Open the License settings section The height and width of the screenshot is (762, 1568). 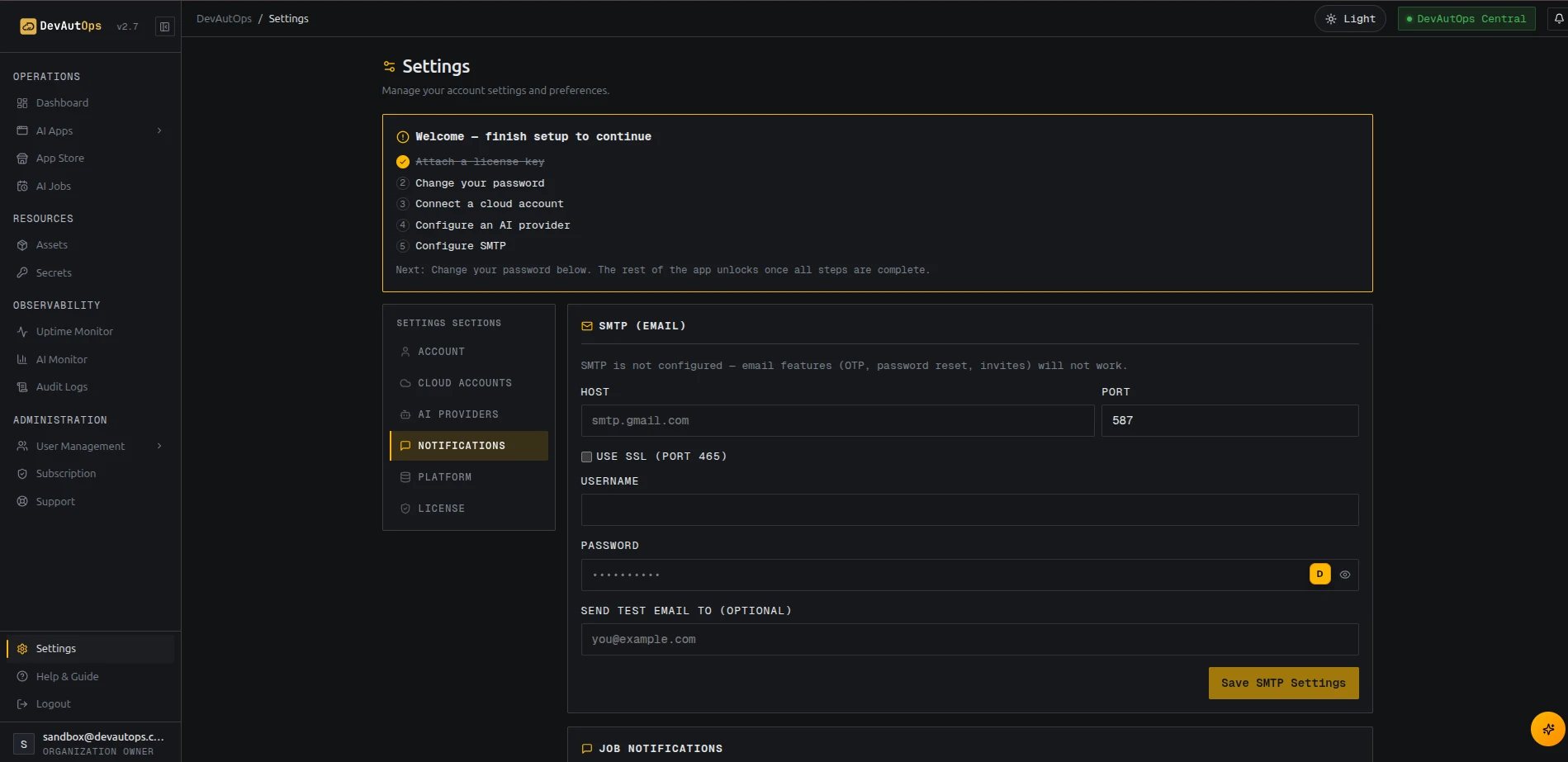469,509
